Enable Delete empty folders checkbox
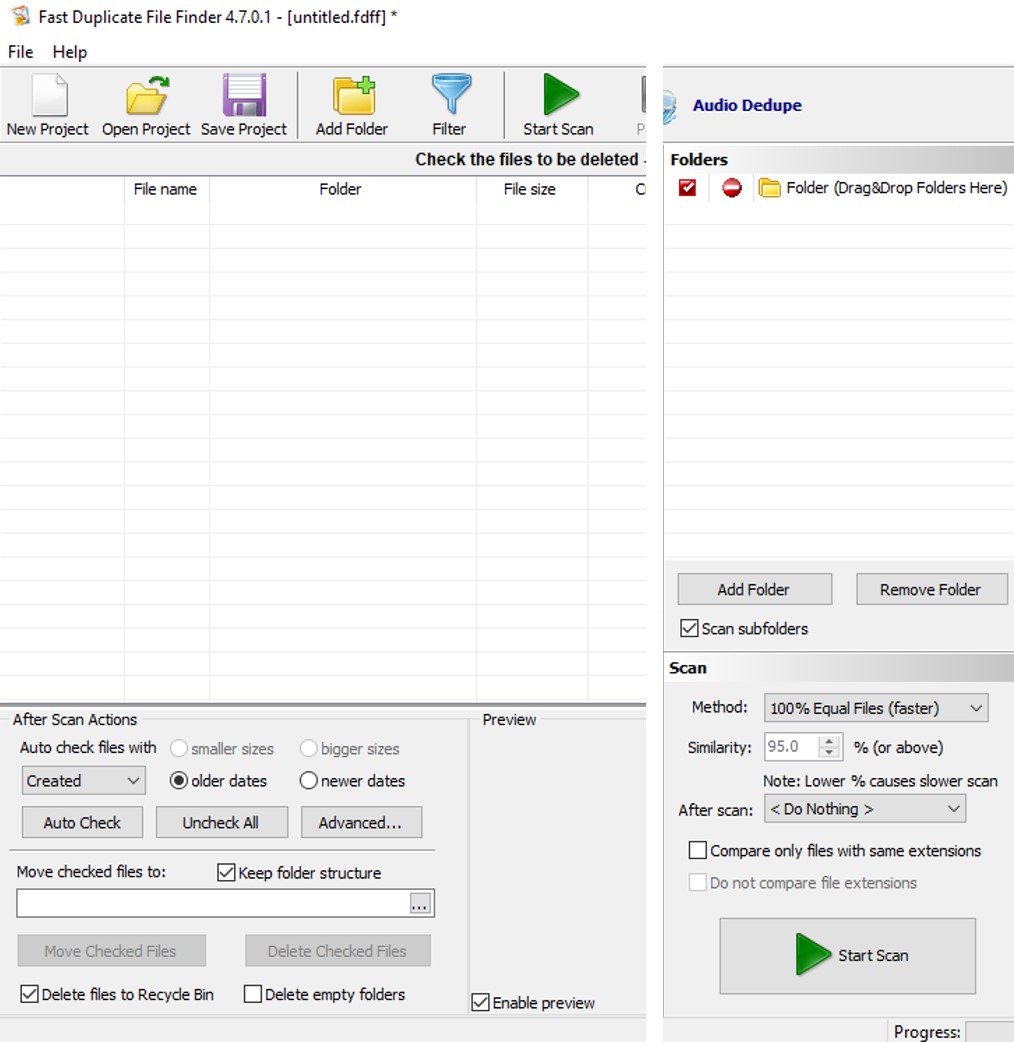This screenshot has height=1042, width=1014. (x=253, y=994)
